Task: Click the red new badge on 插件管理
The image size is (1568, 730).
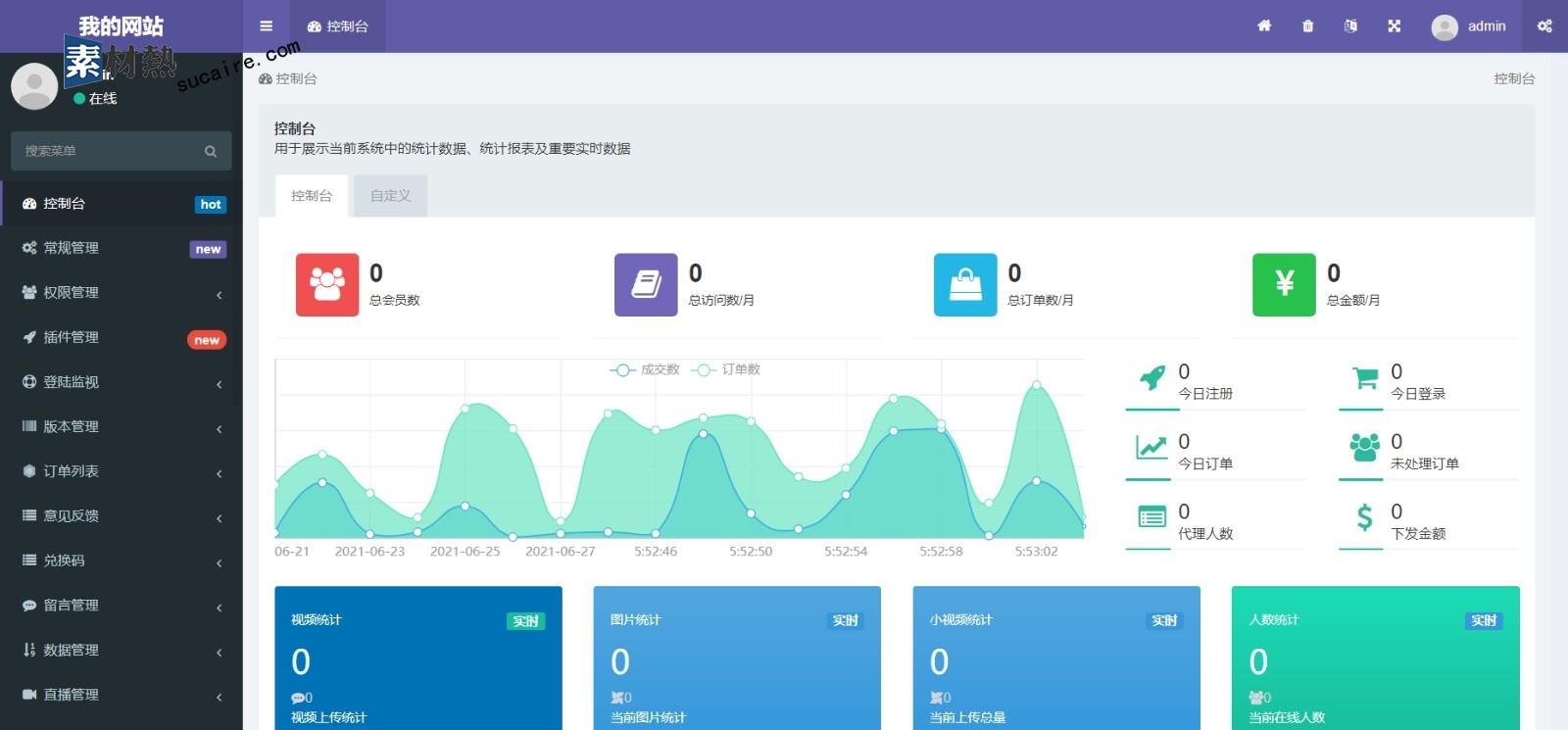Action: (x=207, y=340)
